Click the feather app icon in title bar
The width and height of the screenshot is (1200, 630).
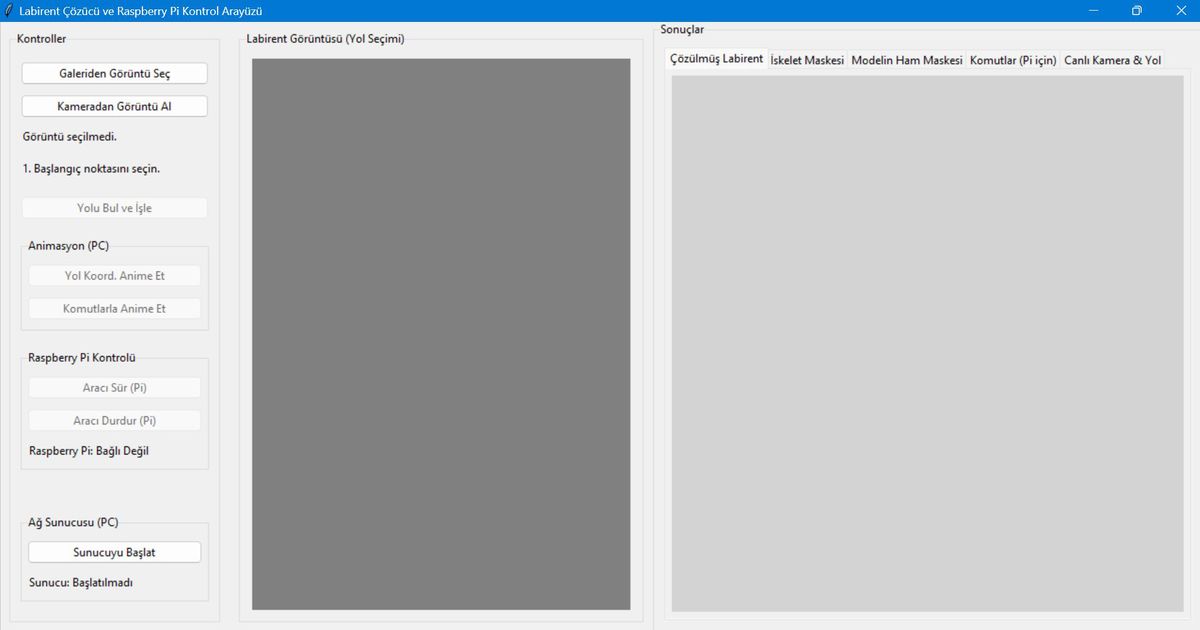(9, 10)
